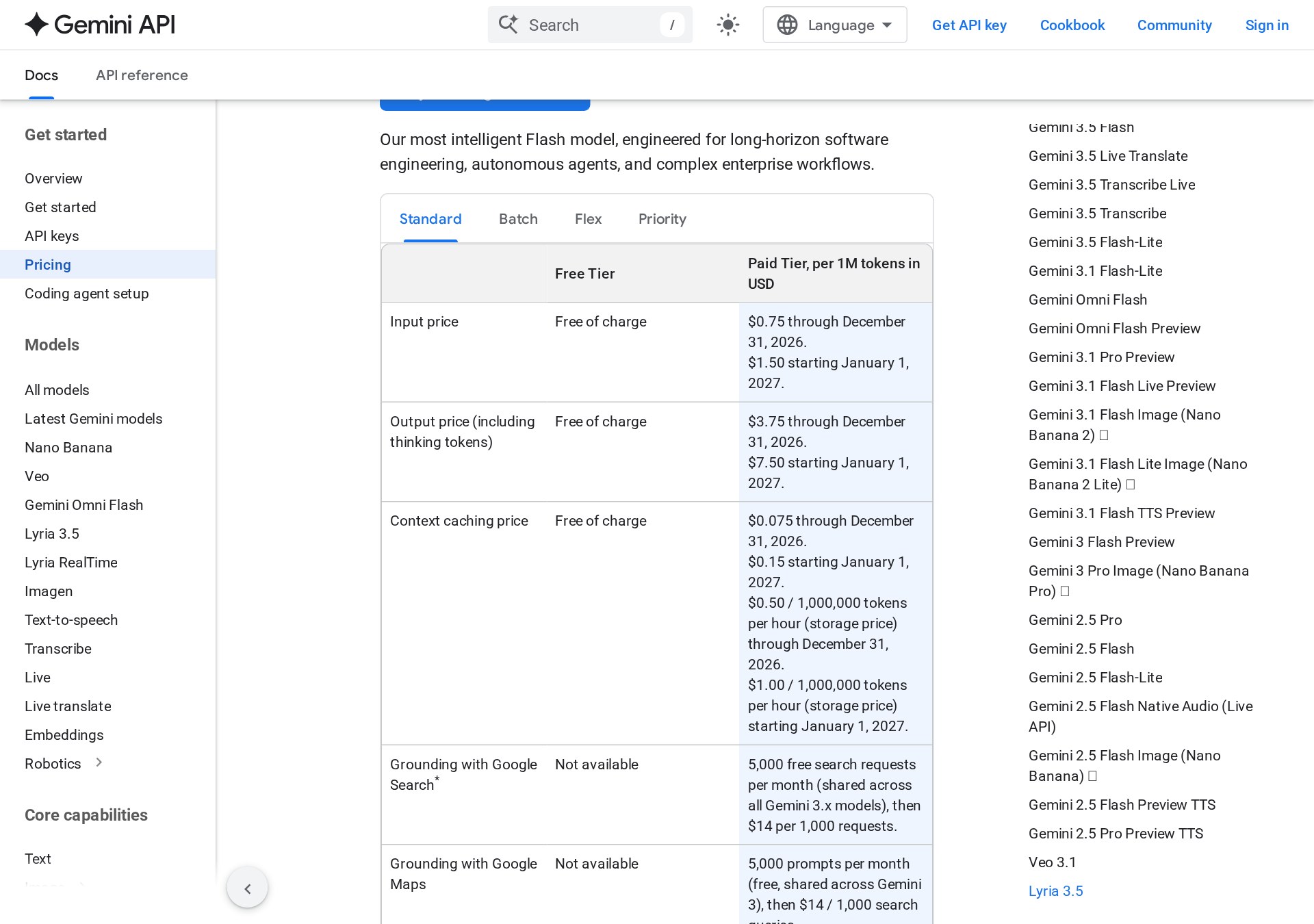Open Lyria RealTime page
The width and height of the screenshot is (1314, 924).
coord(71,563)
